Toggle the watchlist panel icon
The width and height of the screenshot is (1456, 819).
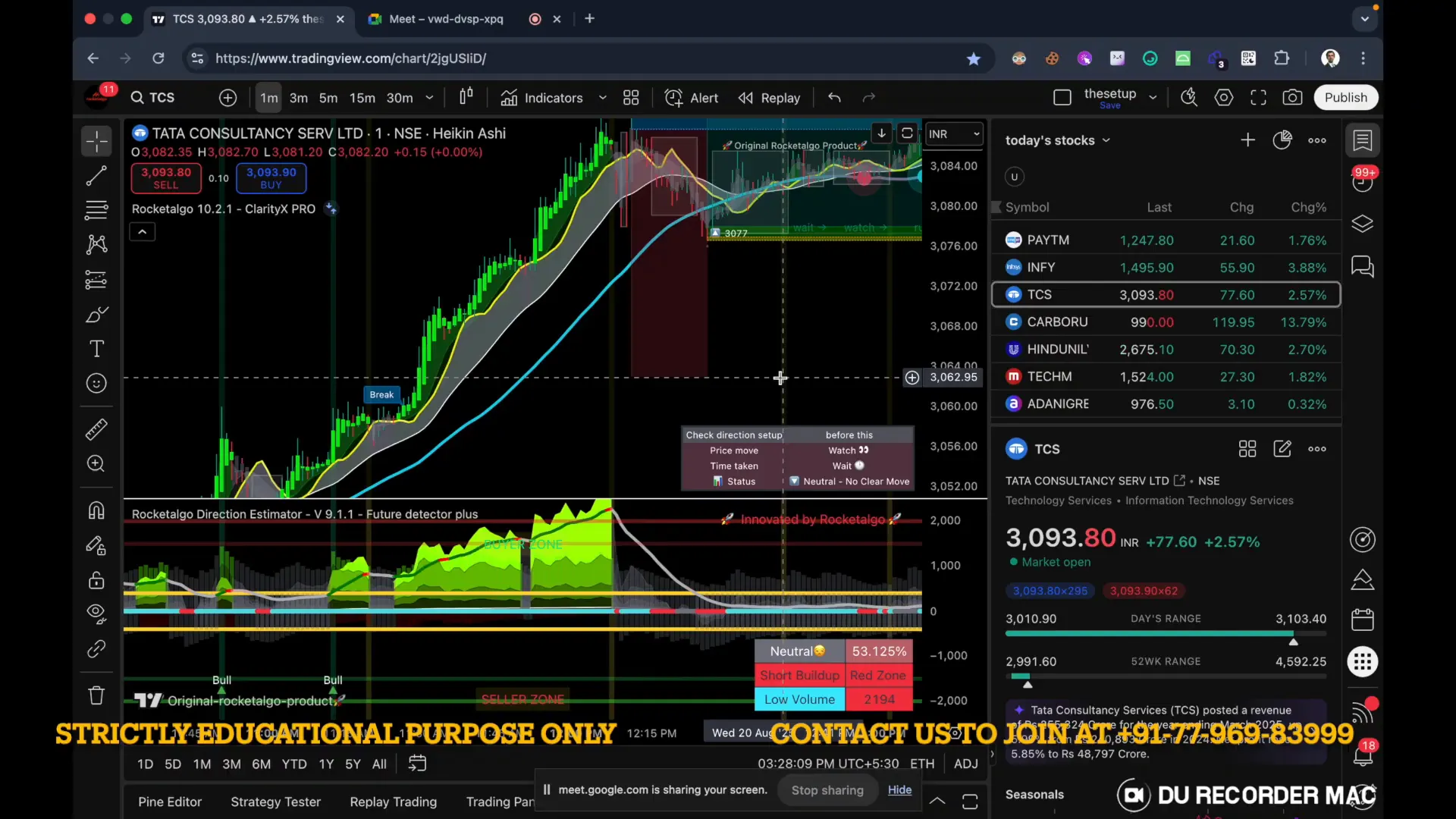coord(1363,140)
